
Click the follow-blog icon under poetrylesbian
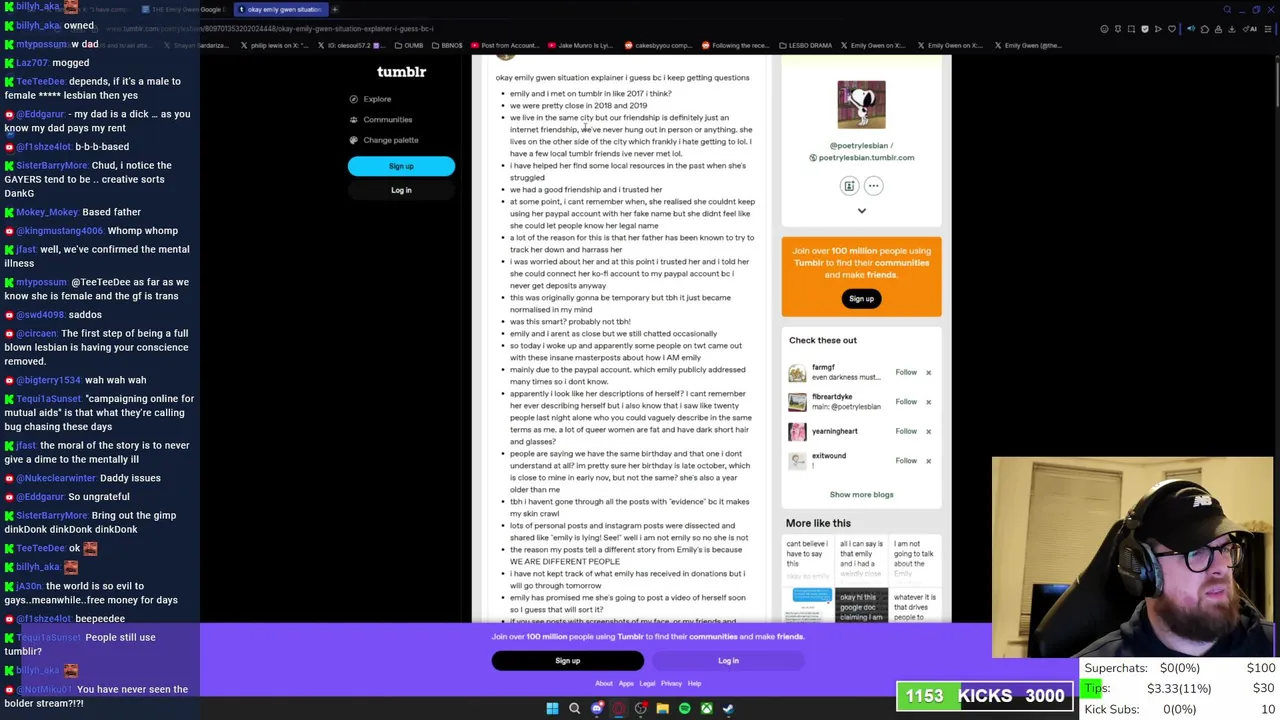[x=849, y=186]
